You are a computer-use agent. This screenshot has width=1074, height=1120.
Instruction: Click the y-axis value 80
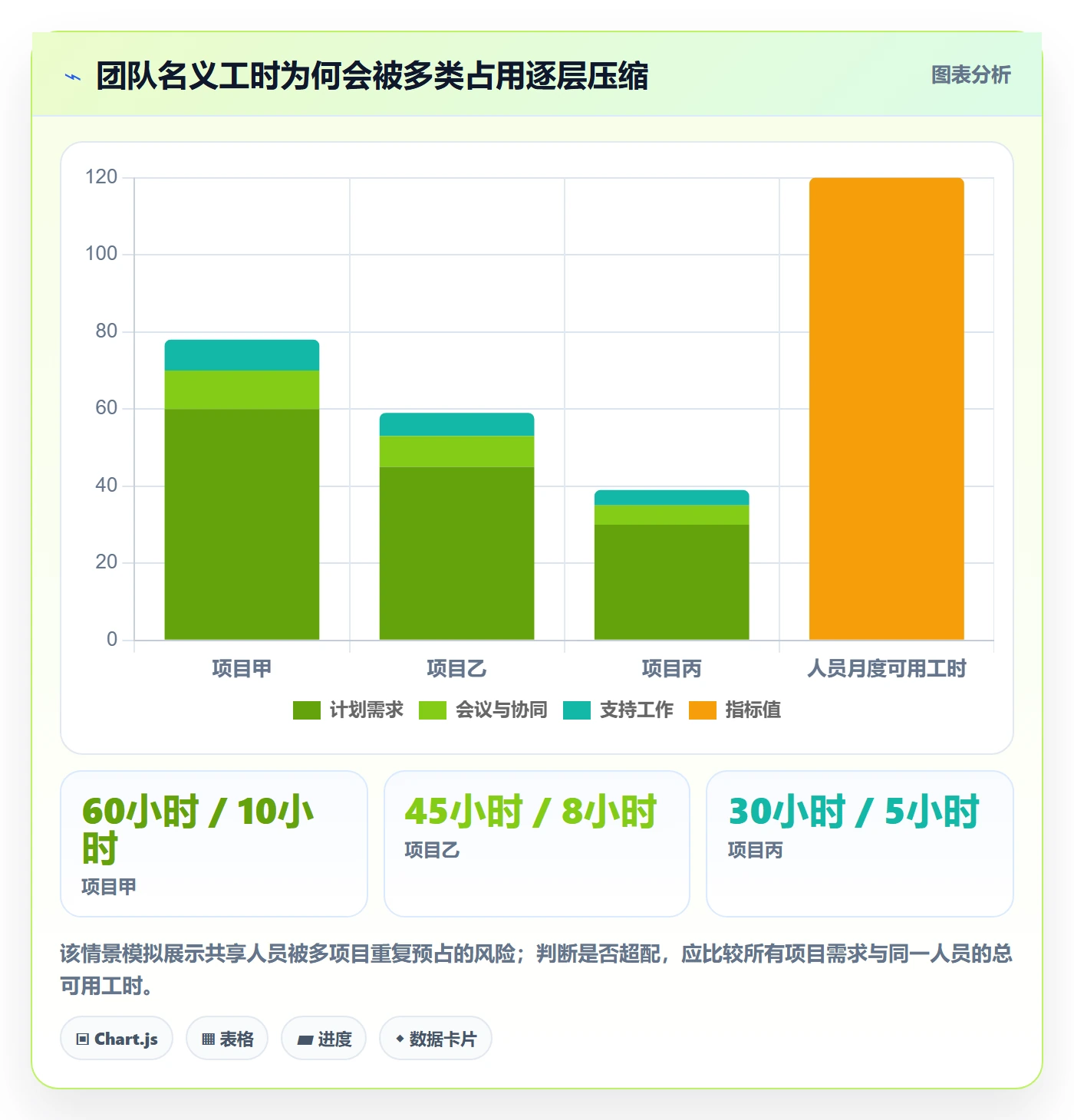tap(106, 331)
